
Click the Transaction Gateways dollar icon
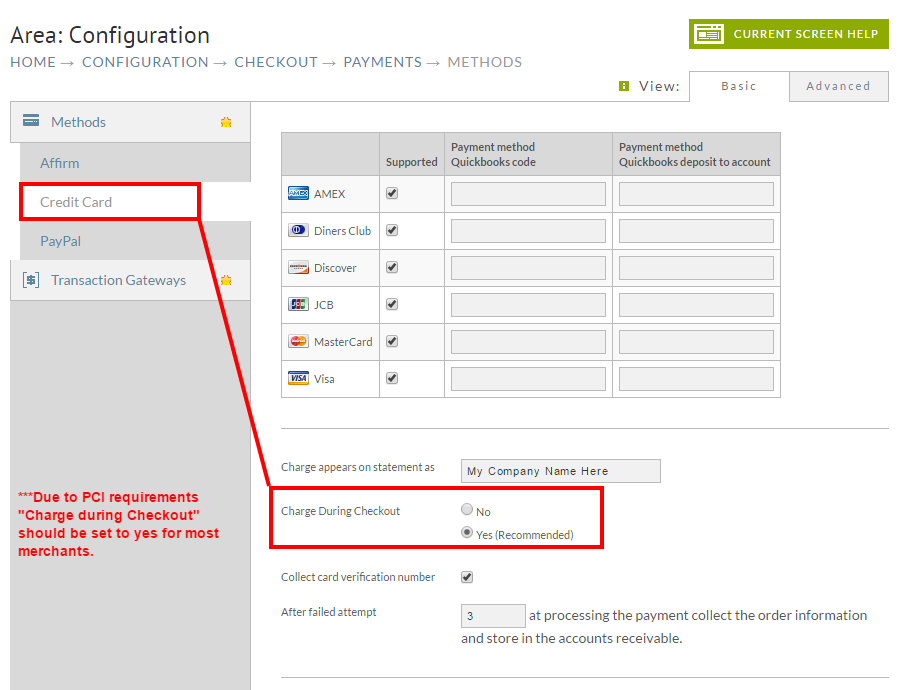coord(31,280)
